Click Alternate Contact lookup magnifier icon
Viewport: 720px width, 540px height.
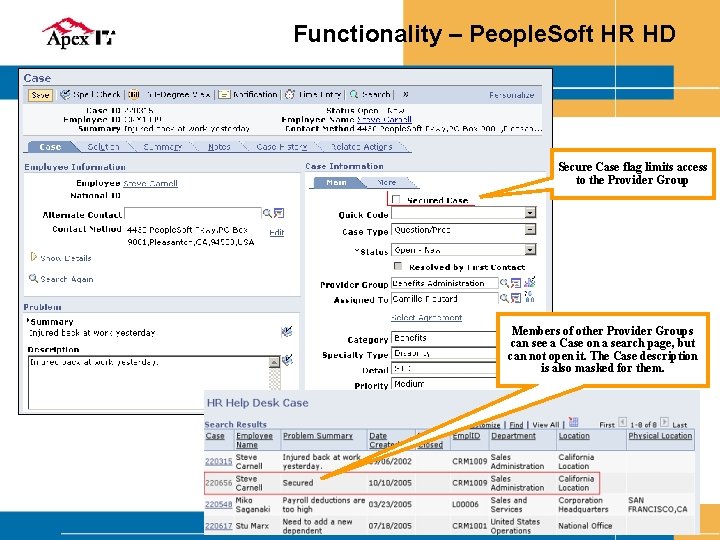tap(267, 213)
